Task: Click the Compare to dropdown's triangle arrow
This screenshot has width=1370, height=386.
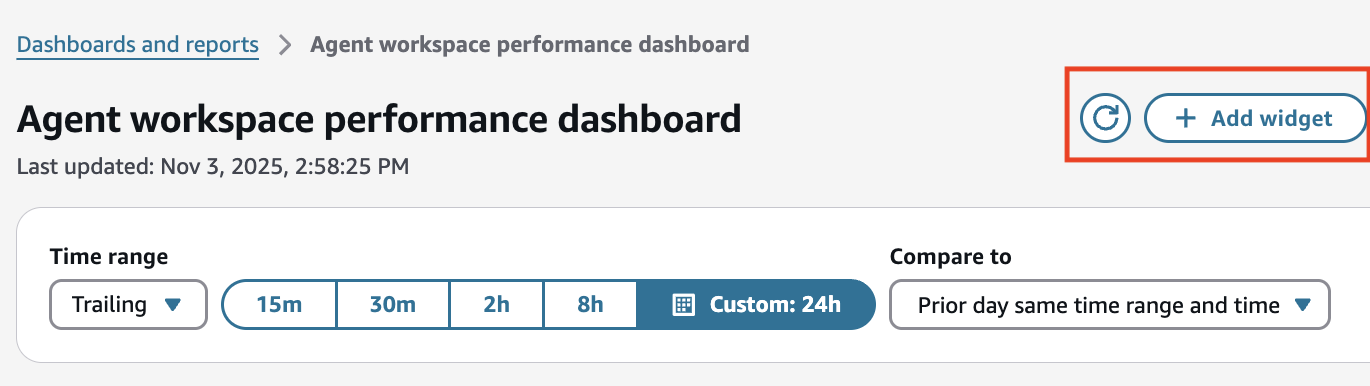Action: 1302,305
